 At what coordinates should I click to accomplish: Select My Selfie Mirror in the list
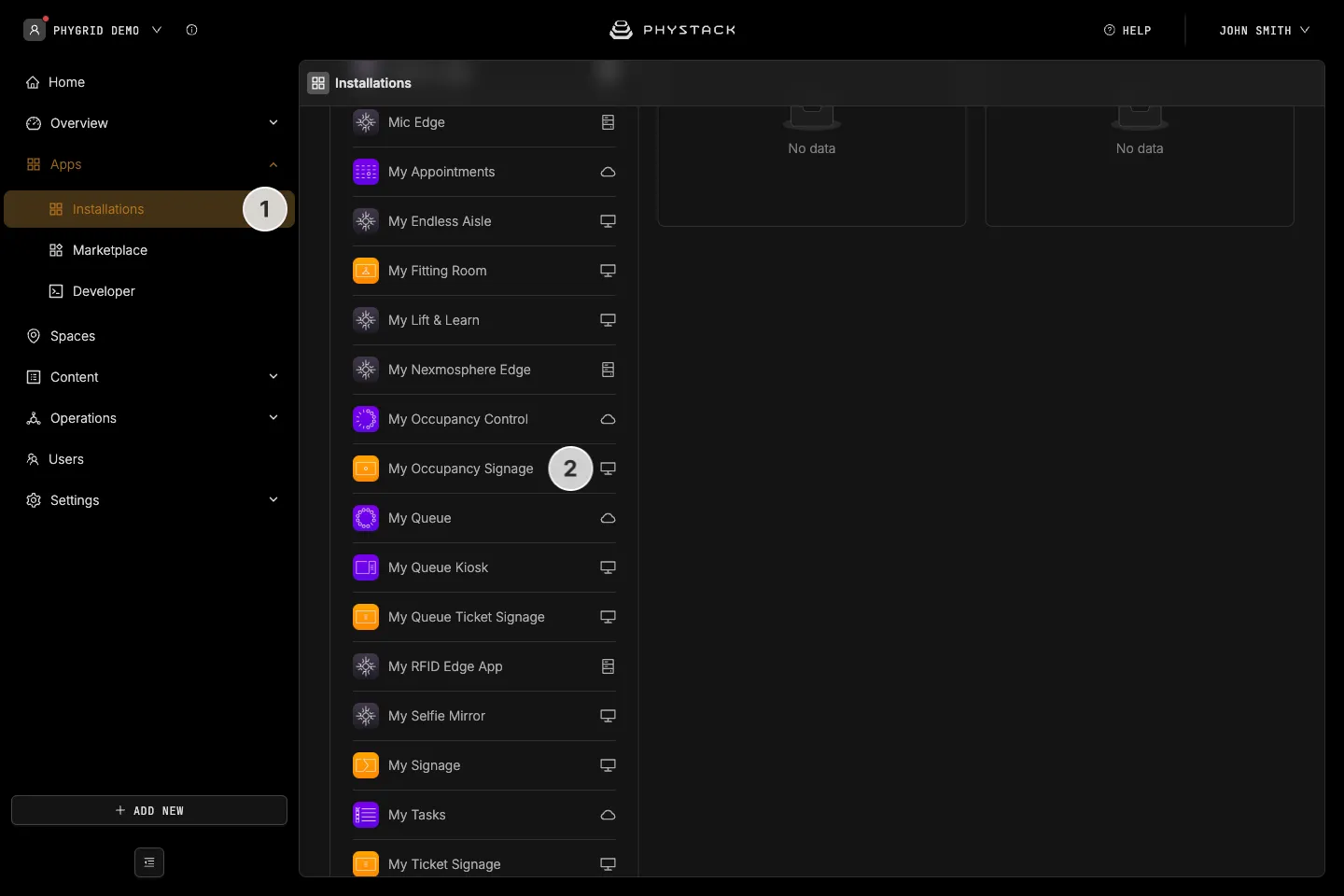coord(484,716)
